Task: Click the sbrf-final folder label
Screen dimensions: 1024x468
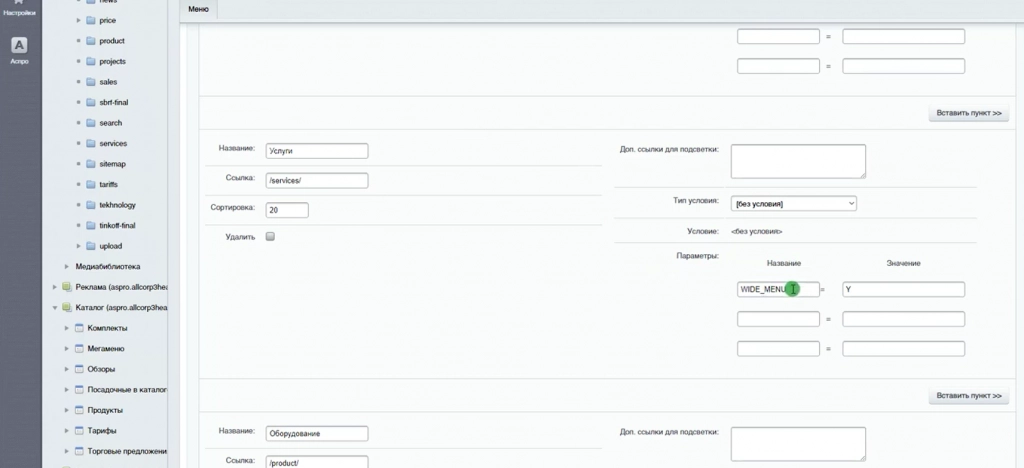Action: pyautogui.click(x=114, y=102)
